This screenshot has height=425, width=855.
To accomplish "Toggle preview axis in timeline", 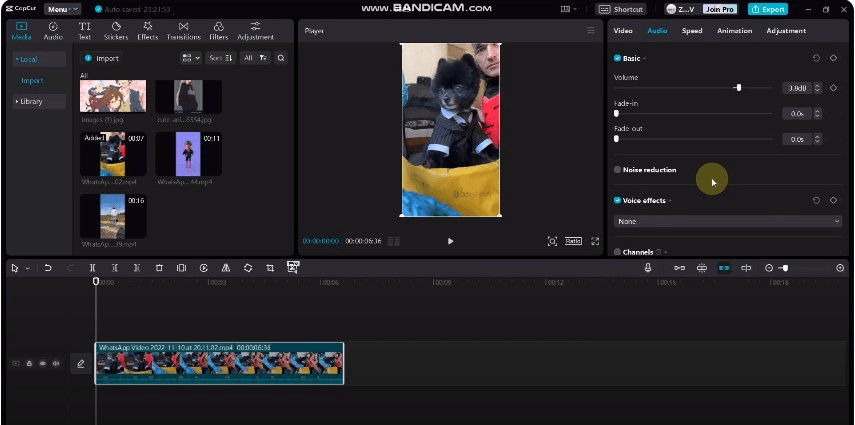I will [746, 268].
